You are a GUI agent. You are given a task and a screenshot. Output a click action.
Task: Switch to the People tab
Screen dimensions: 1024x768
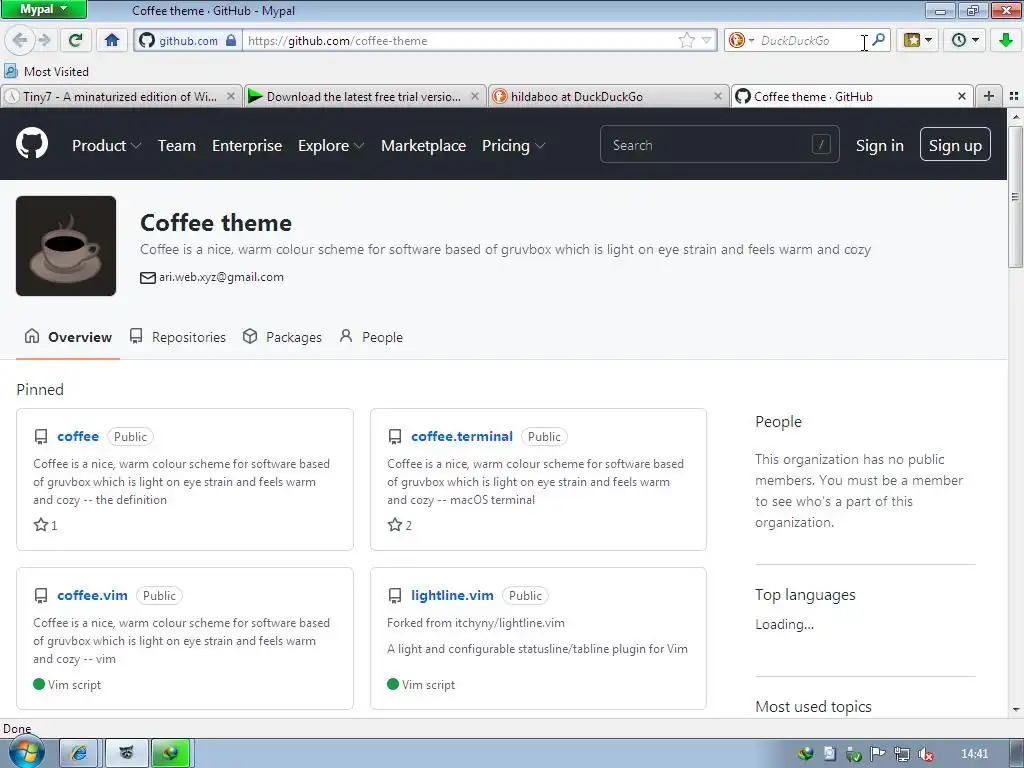pyautogui.click(x=371, y=337)
